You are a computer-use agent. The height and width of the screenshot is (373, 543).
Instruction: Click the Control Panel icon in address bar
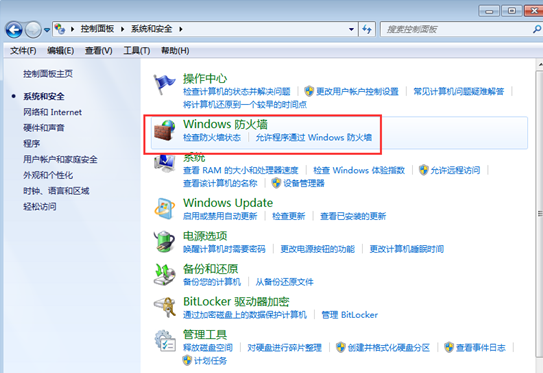click(60, 29)
